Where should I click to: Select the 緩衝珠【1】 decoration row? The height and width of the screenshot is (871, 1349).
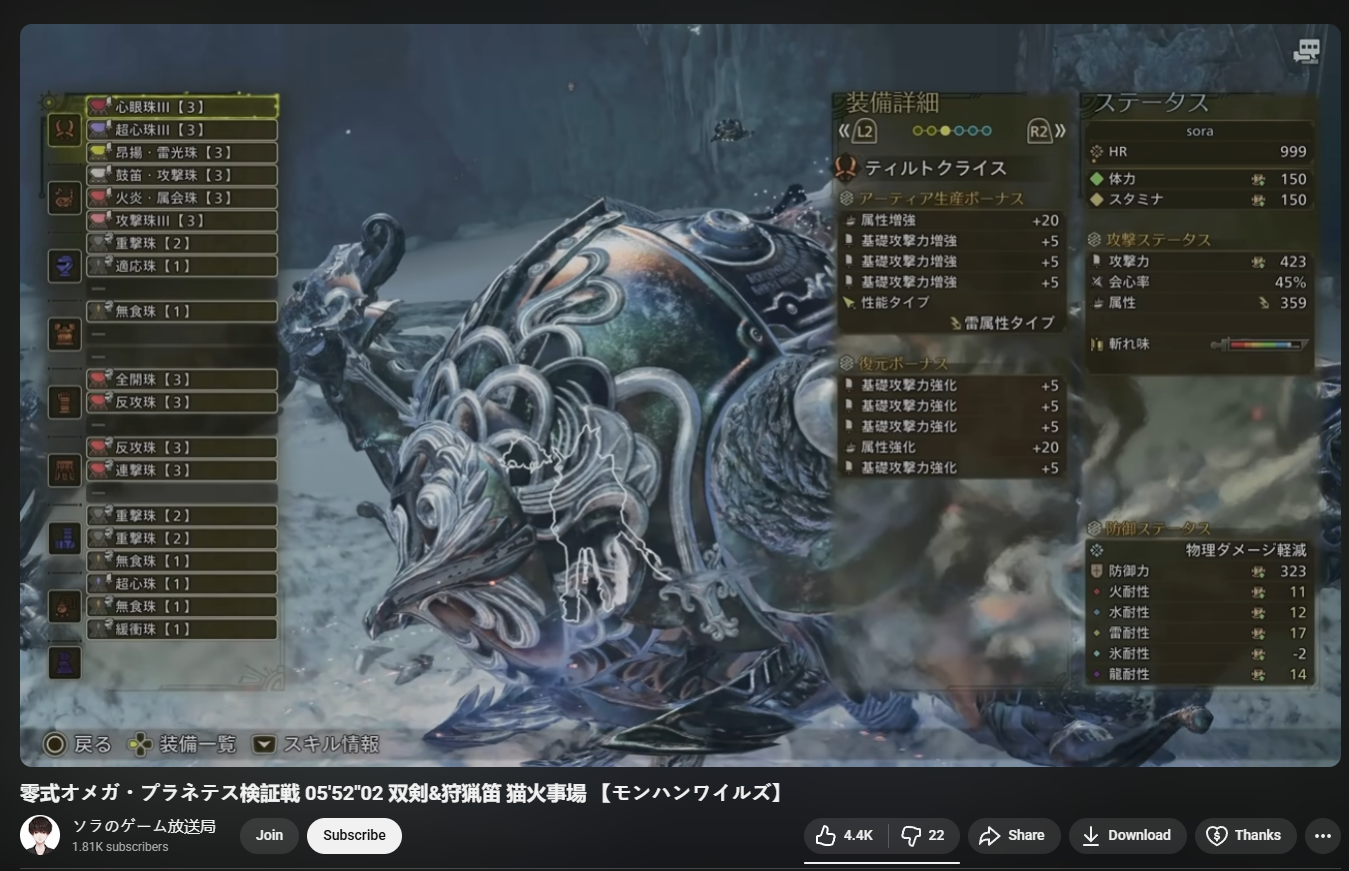[x=181, y=630]
